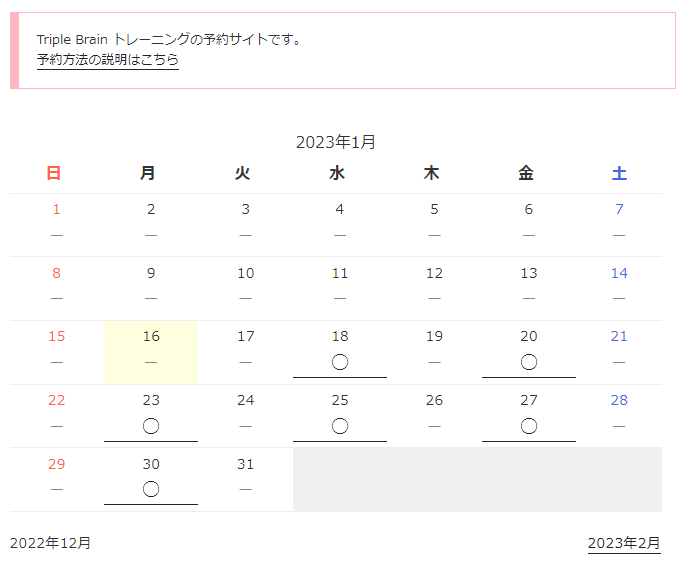This screenshot has width=692, height=568.
Task: Click date number 27 in calendar
Action: (x=529, y=400)
